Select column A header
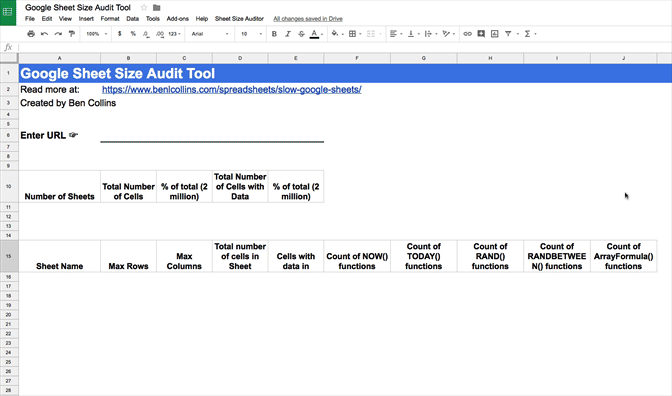Screen dimensions: 672x396 click(x=60, y=58)
